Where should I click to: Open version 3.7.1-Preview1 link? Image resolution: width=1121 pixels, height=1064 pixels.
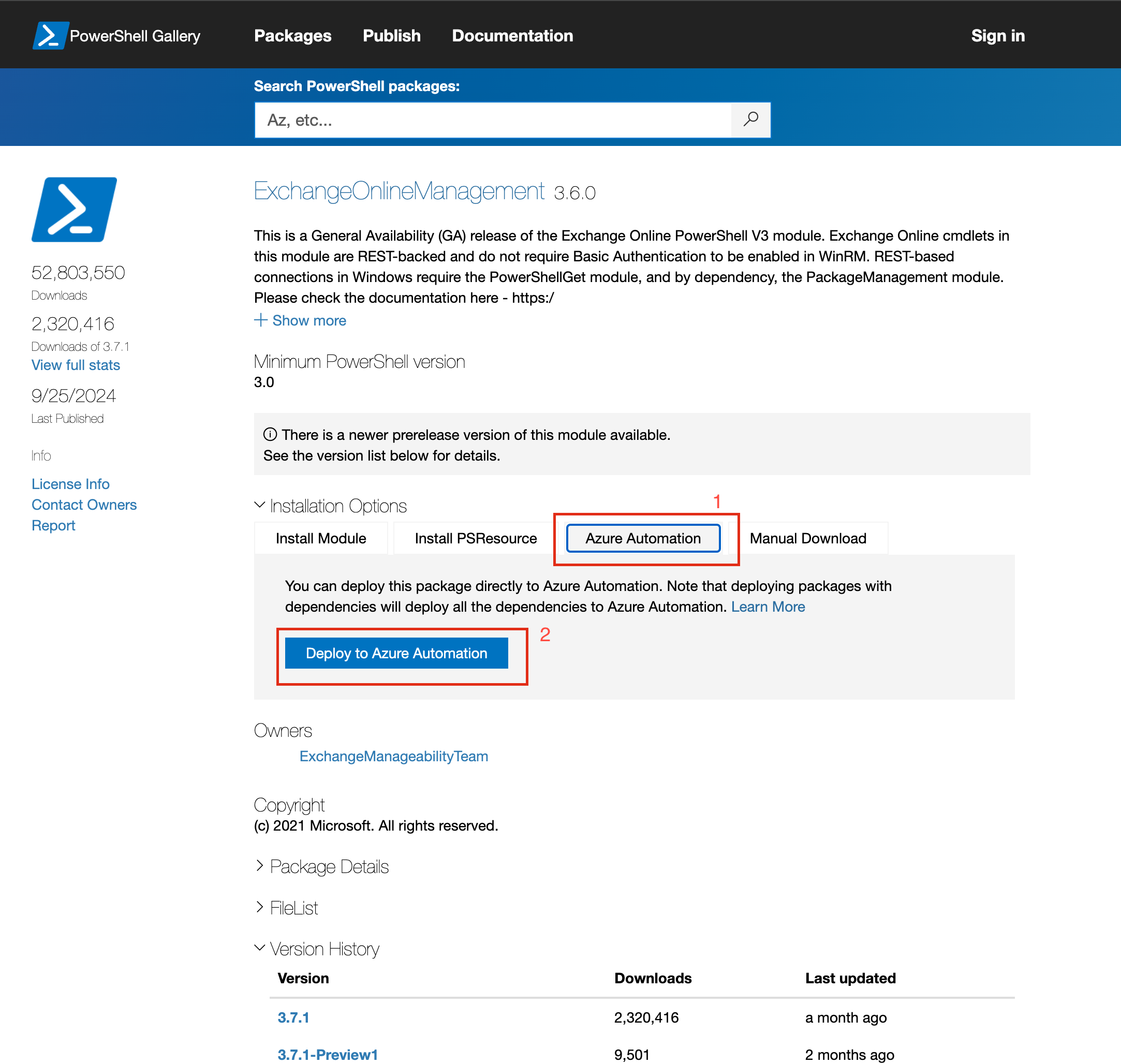[x=328, y=1055]
